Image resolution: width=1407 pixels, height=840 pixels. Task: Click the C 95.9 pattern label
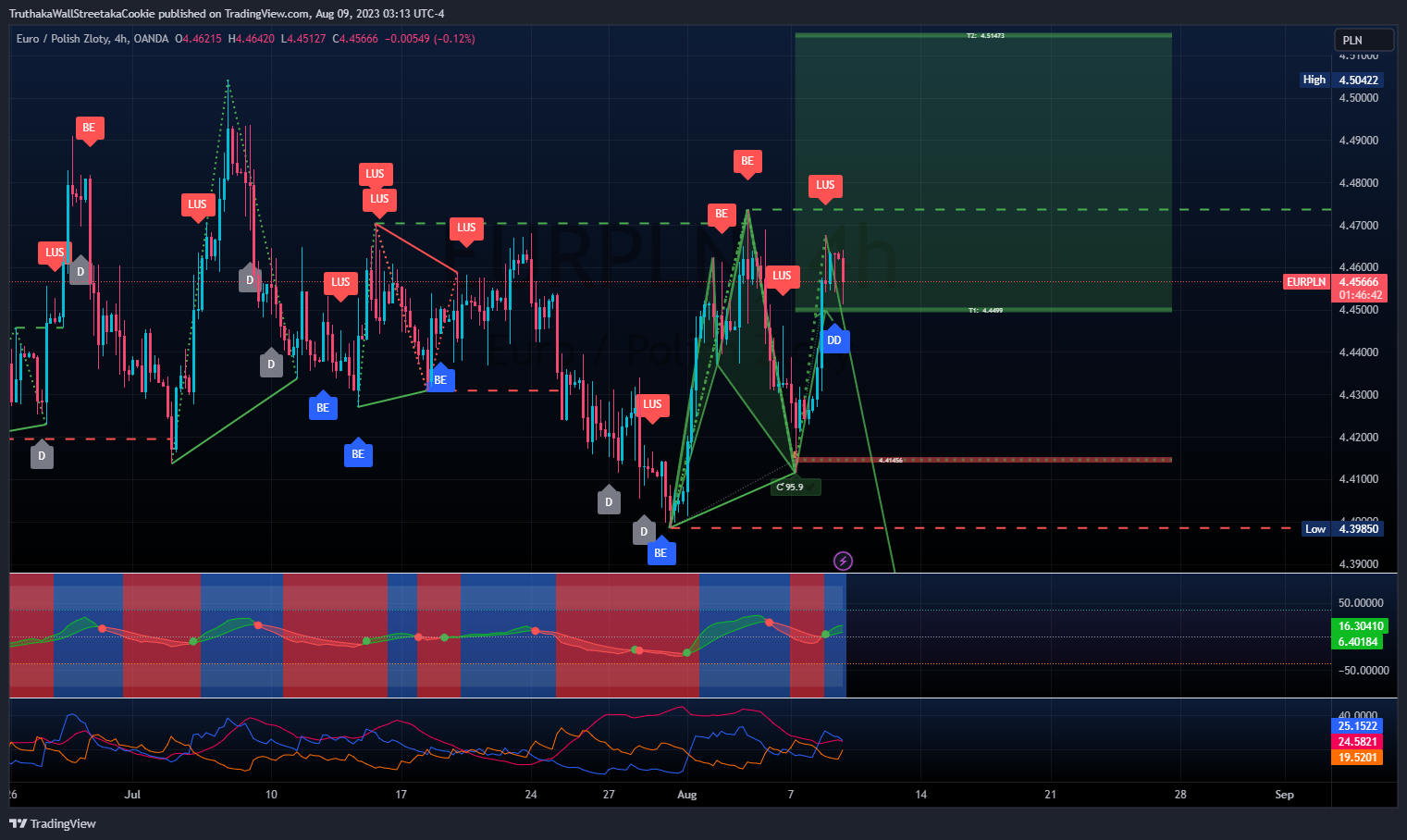tap(796, 487)
